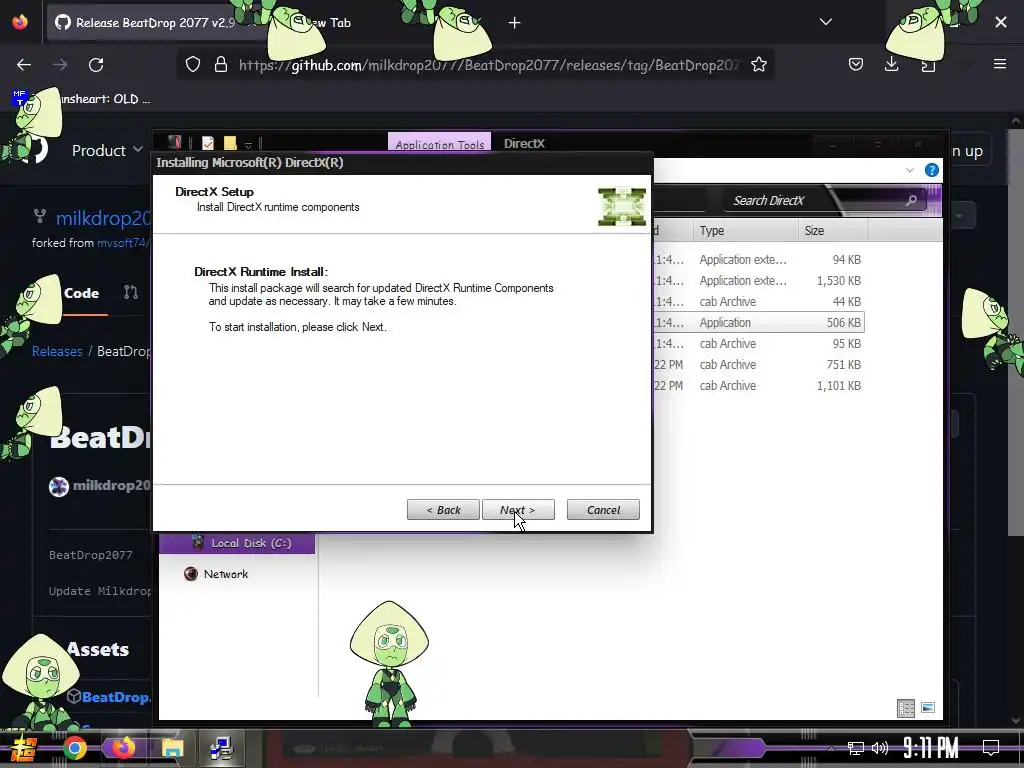Switch to Application Tools ribbon tab
The image size is (1024, 768).
coord(440,144)
